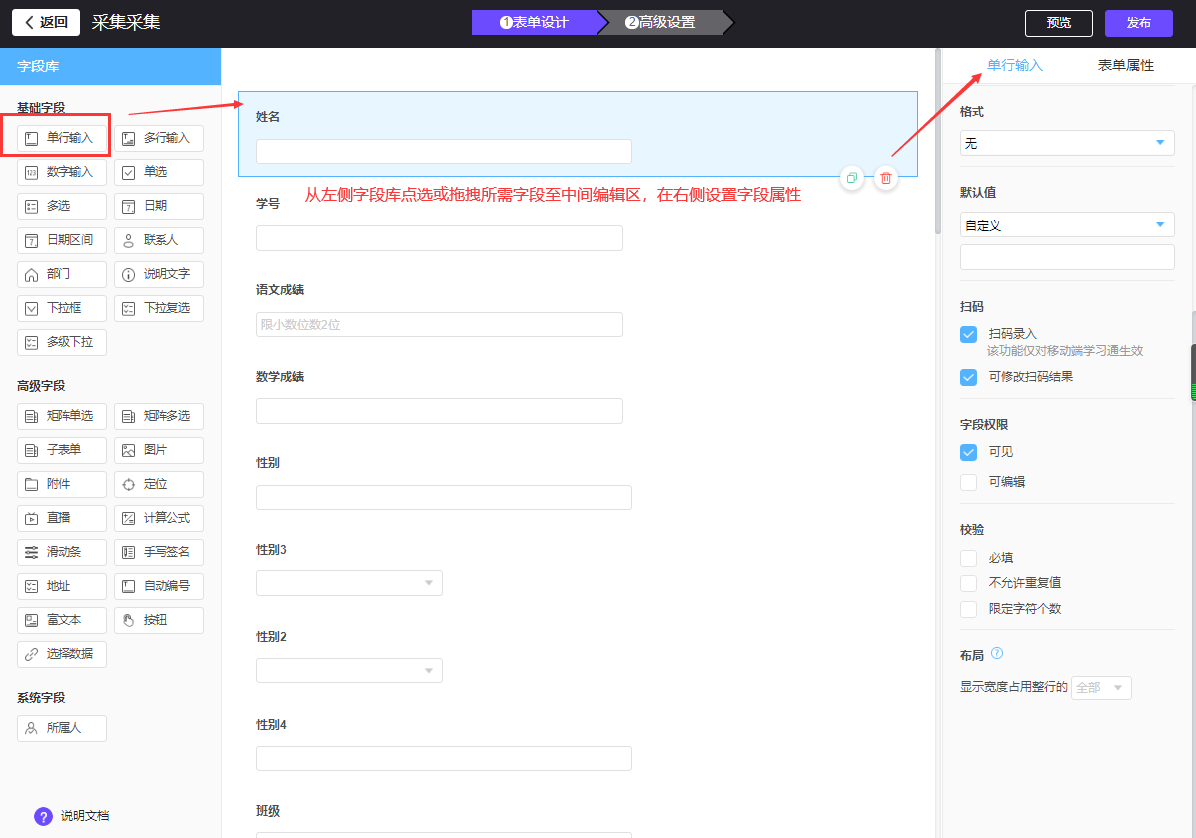Add the 单选 field
The image size is (1196, 838).
[x=159, y=172]
